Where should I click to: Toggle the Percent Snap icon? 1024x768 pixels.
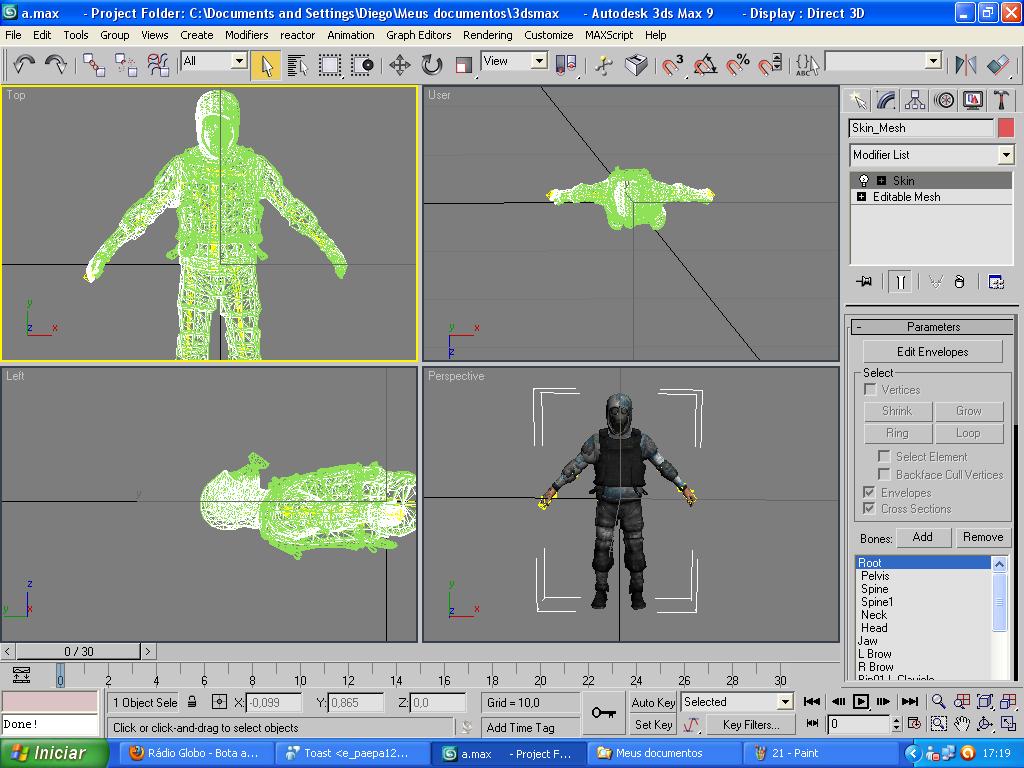pos(738,65)
